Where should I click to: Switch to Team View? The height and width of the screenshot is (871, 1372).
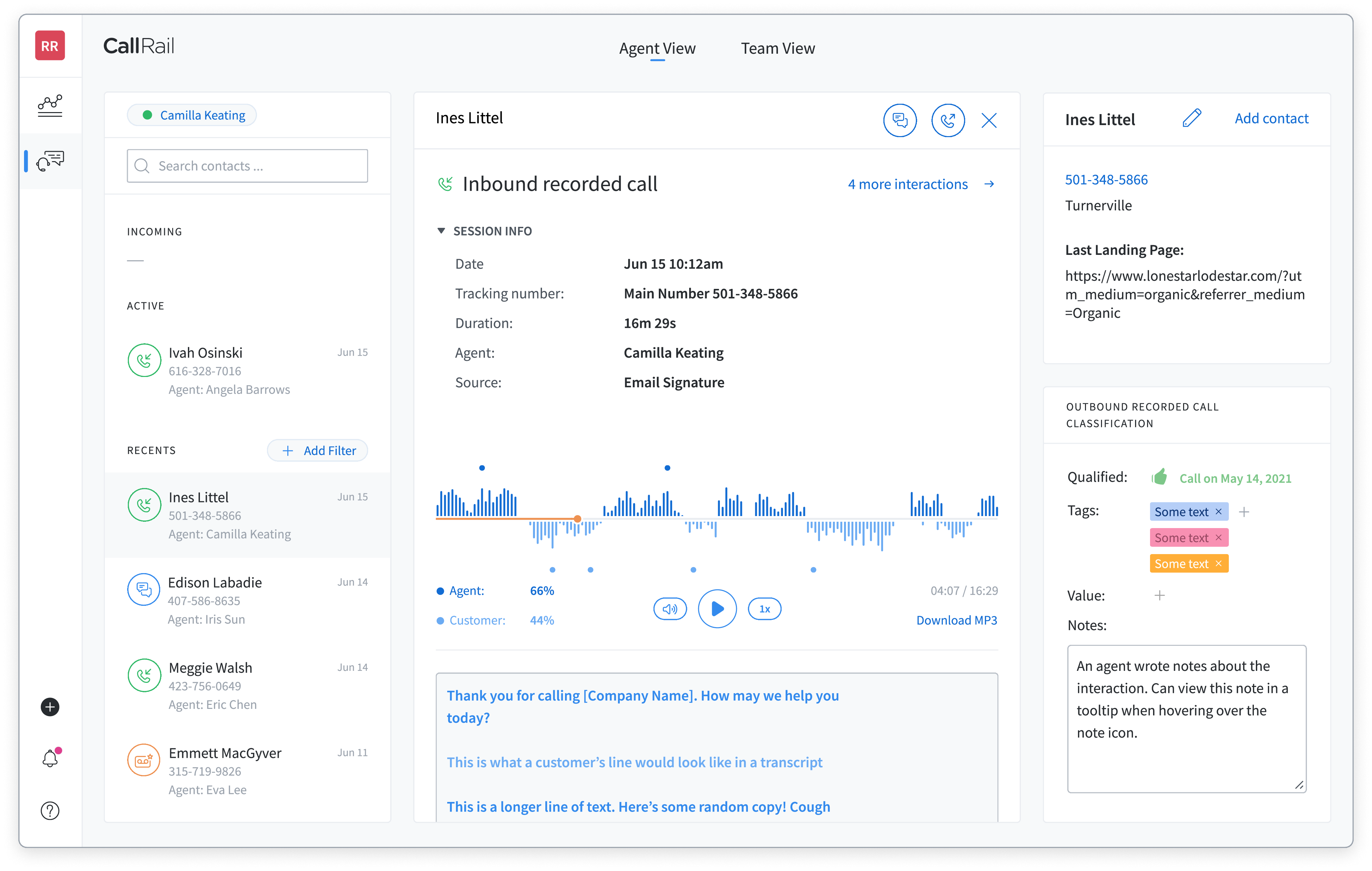(777, 48)
